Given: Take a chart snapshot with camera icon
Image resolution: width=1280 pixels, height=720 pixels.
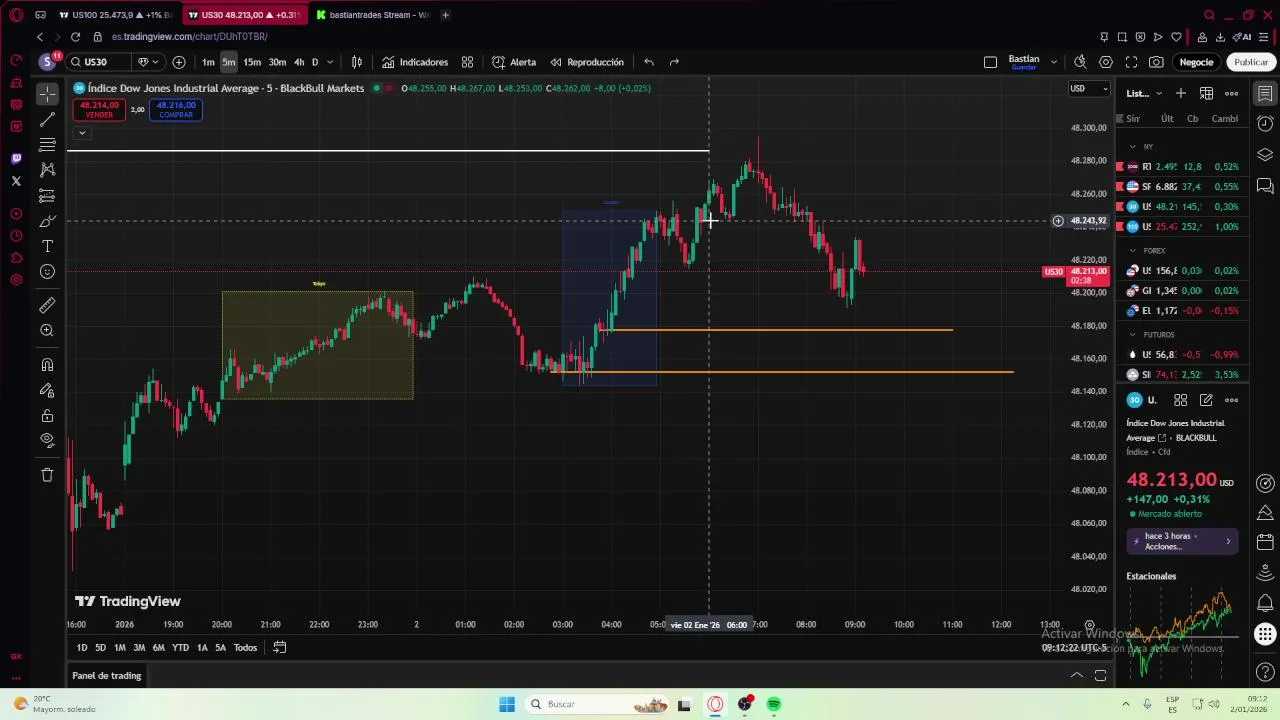Looking at the screenshot, I should pyautogui.click(x=1156, y=62).
